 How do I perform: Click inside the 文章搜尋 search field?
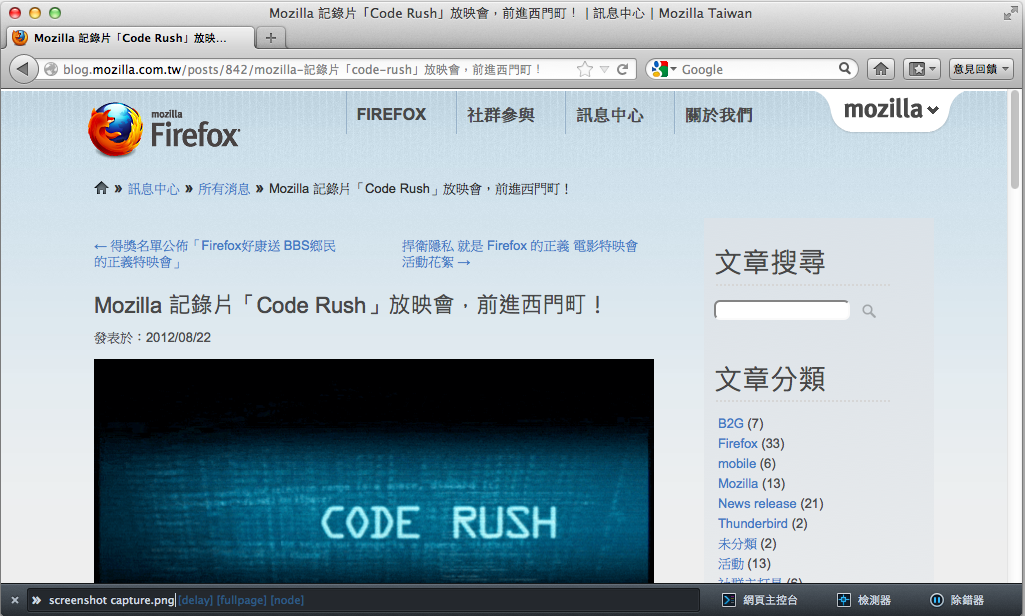782,310
